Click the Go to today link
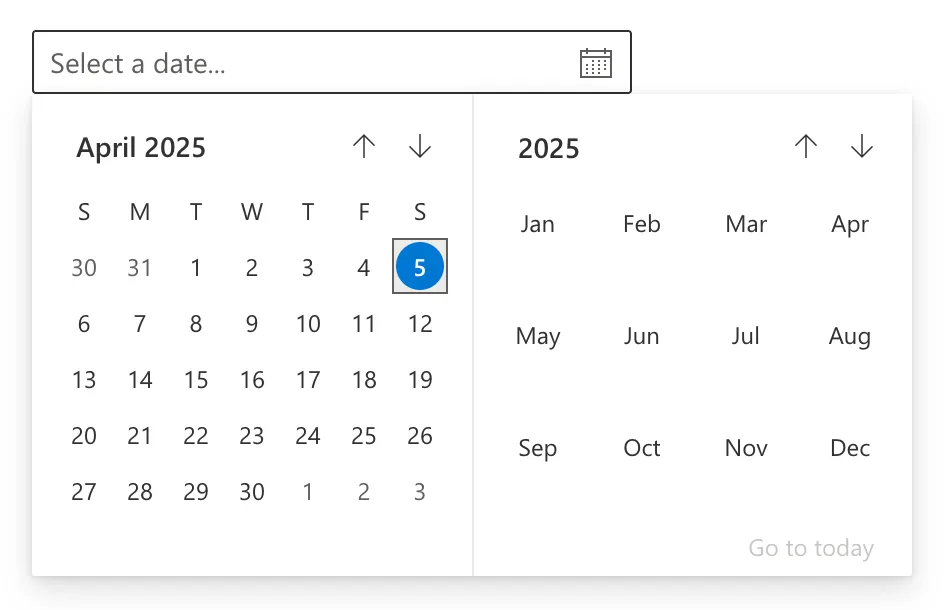Image resolution: width=946 pixels, height=610 pixels. pos(811,548)
